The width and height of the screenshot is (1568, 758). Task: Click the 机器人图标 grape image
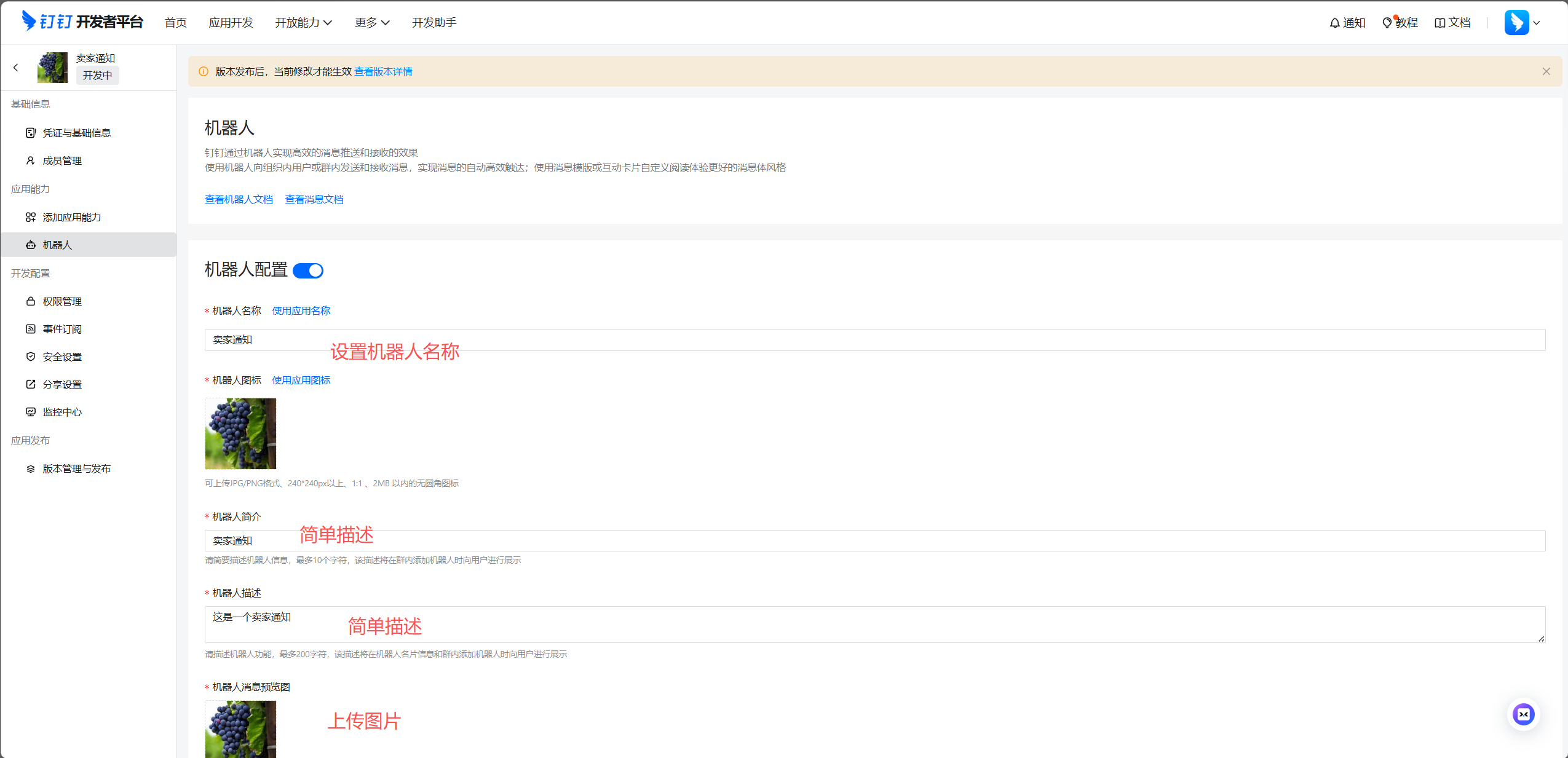(240, 433)
